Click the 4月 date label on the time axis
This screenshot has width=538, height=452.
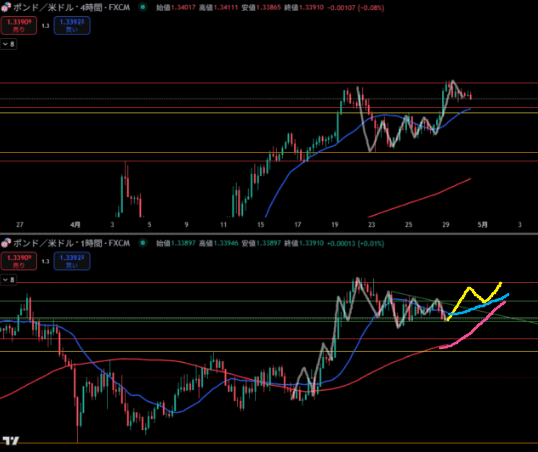[x=75, y=224]
